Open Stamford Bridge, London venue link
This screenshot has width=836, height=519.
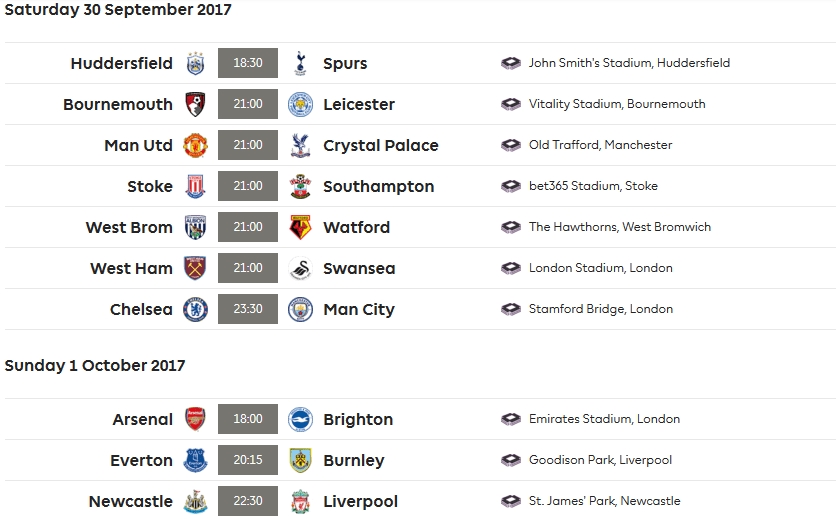601,309
